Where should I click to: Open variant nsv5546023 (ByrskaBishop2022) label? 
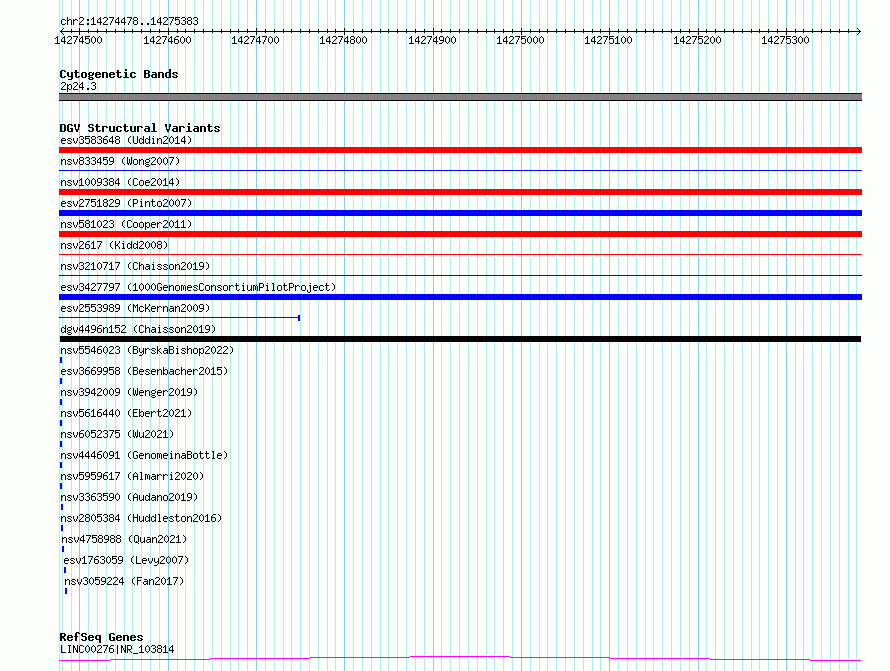point(147,350)
